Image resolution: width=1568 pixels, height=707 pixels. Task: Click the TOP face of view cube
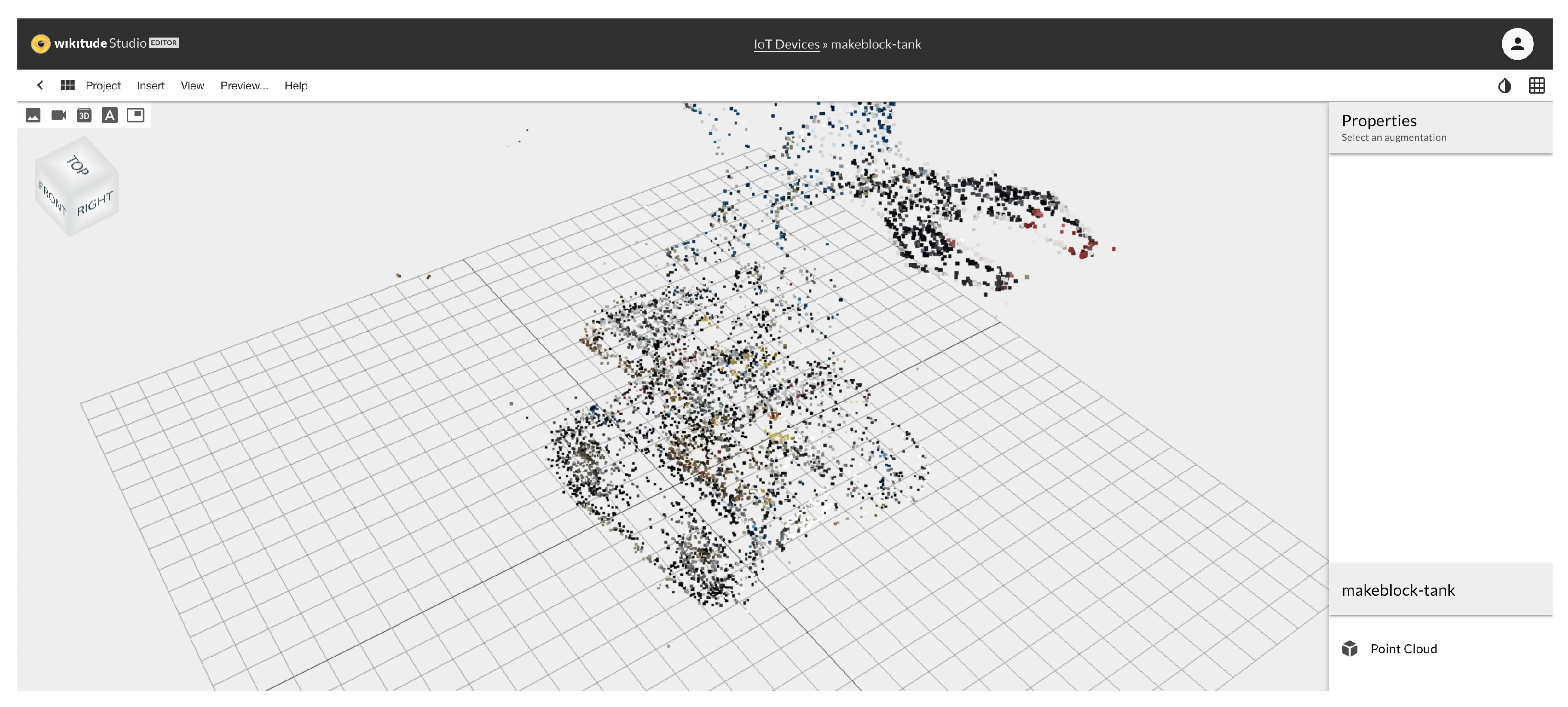(77, 164)
